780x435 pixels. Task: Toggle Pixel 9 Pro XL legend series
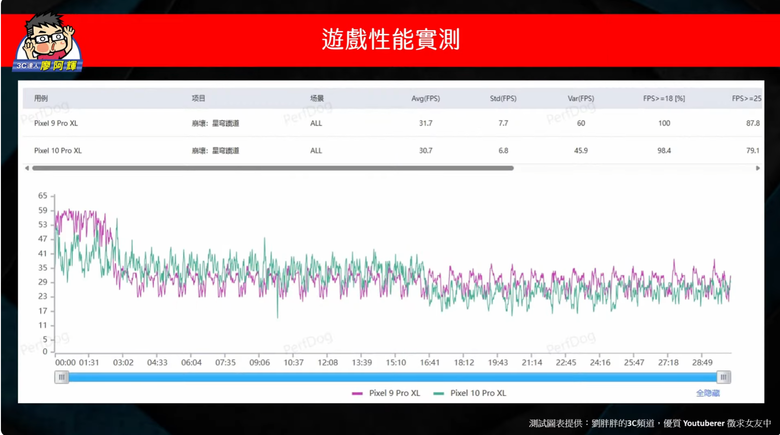[x=386, y=393]
